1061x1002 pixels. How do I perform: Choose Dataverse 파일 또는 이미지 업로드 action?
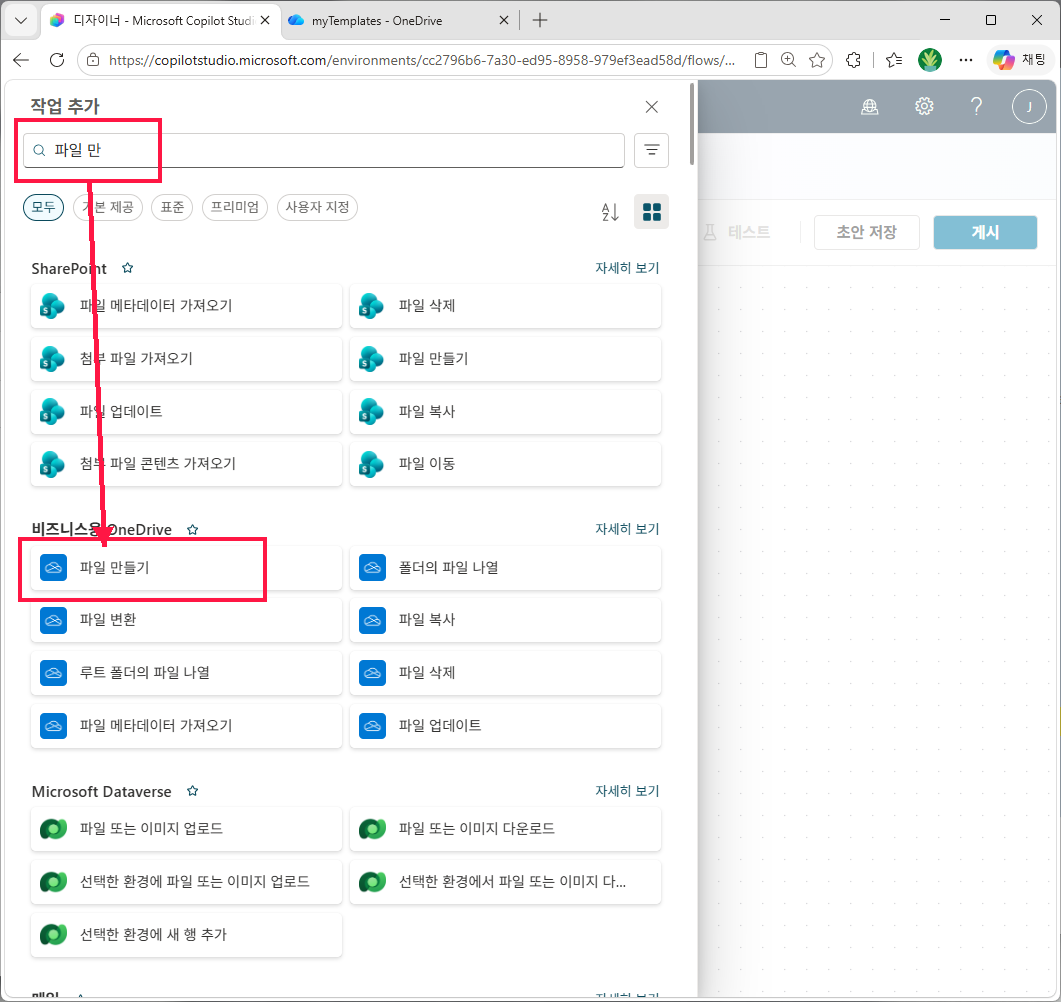(x=186, y=829)
